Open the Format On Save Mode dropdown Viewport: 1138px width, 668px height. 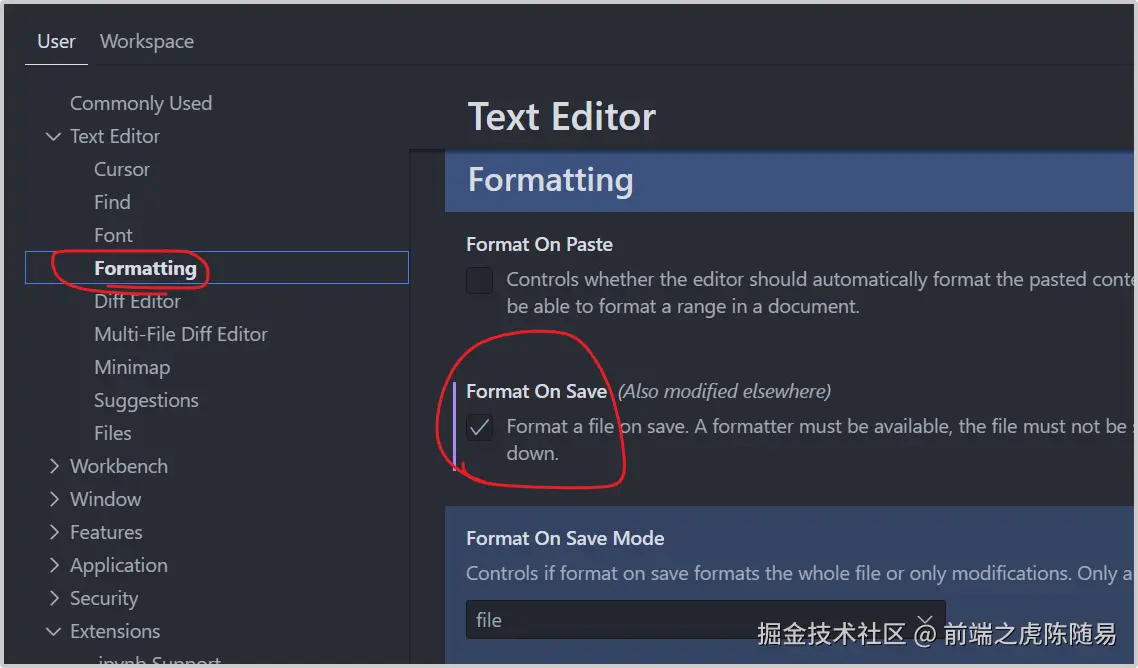click(x=705, y=620)
